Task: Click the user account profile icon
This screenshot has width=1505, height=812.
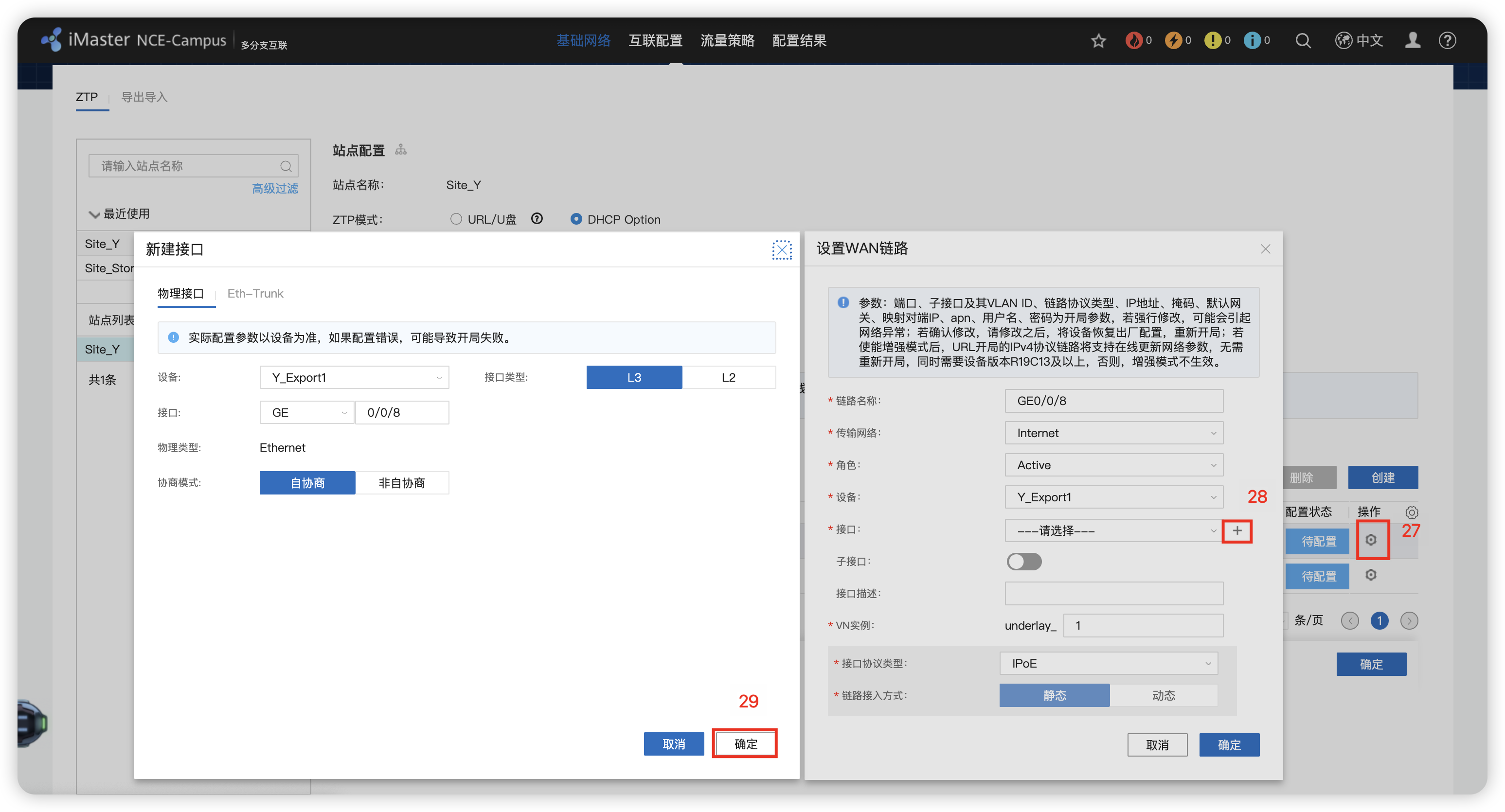Action: [x=1412, y=40]
